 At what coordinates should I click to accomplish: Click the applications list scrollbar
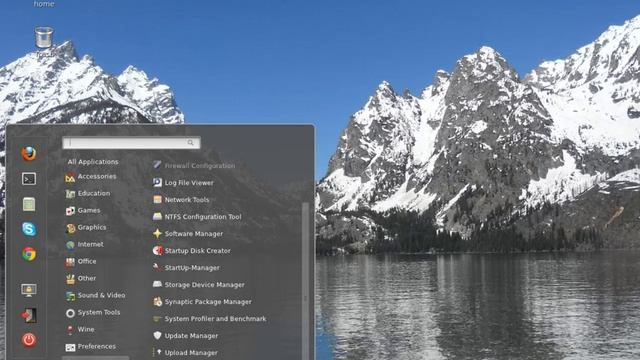(305, 281)
